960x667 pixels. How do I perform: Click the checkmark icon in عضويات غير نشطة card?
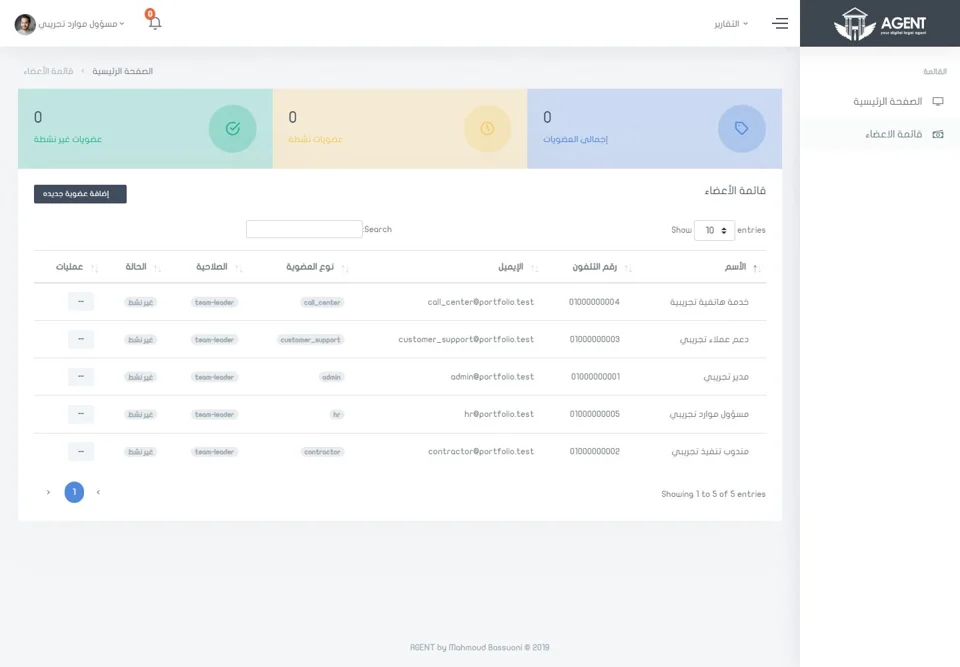(x=233, y=129)
